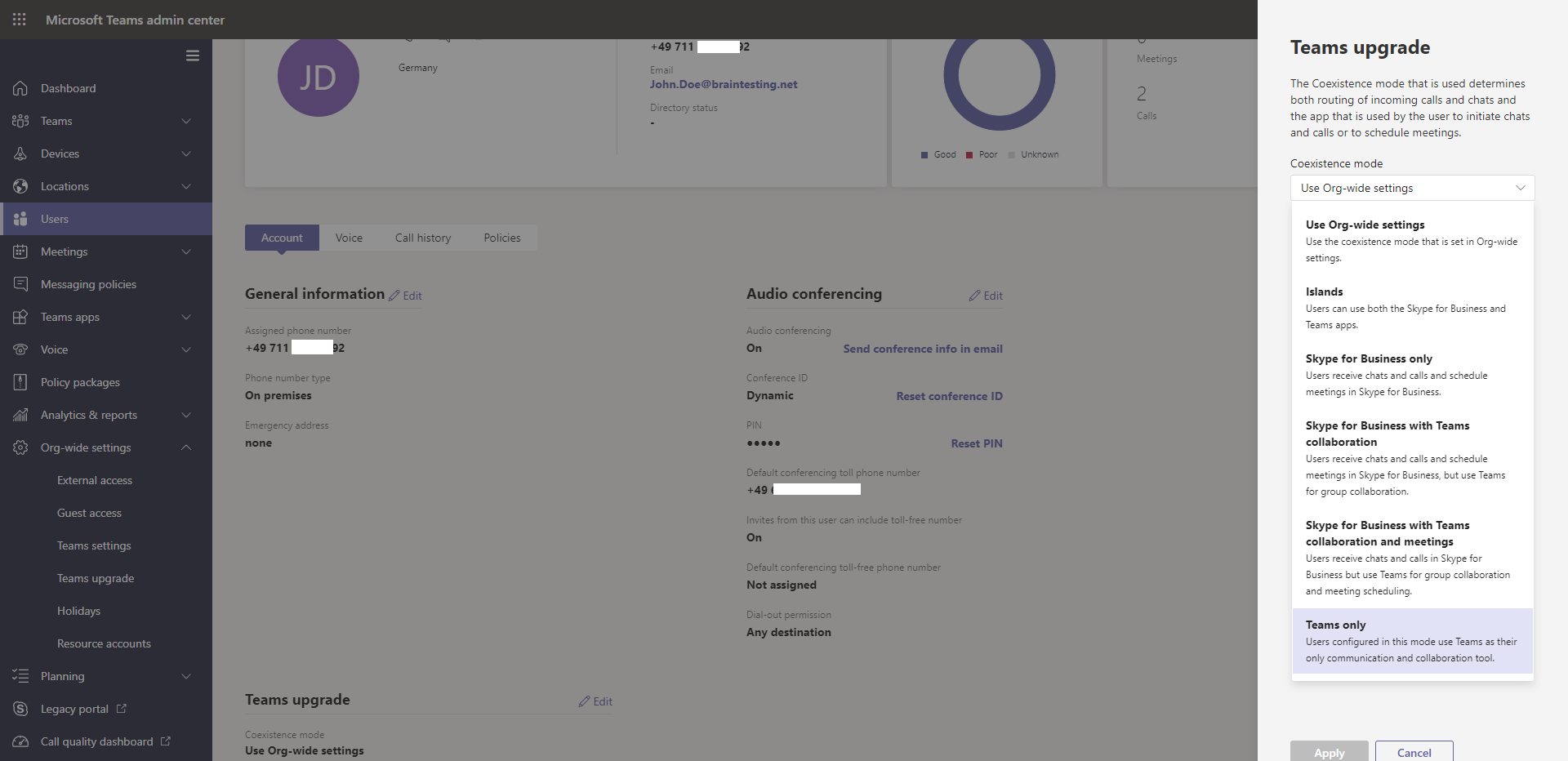
Task: Click the pencil icon for Teams upgrade section
Action: [584, 701]
